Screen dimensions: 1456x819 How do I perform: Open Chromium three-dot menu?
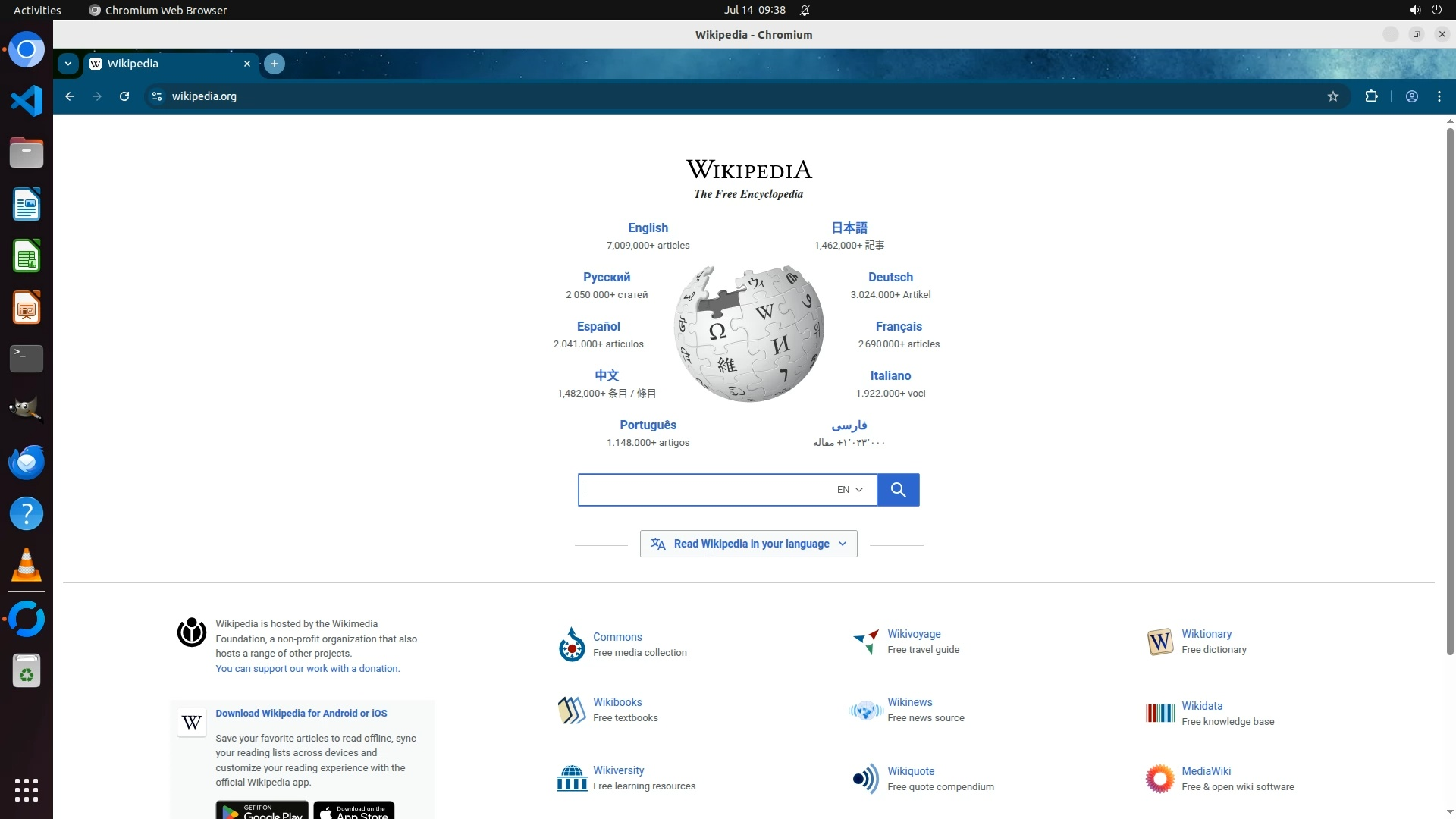(x=1439, y=96)
